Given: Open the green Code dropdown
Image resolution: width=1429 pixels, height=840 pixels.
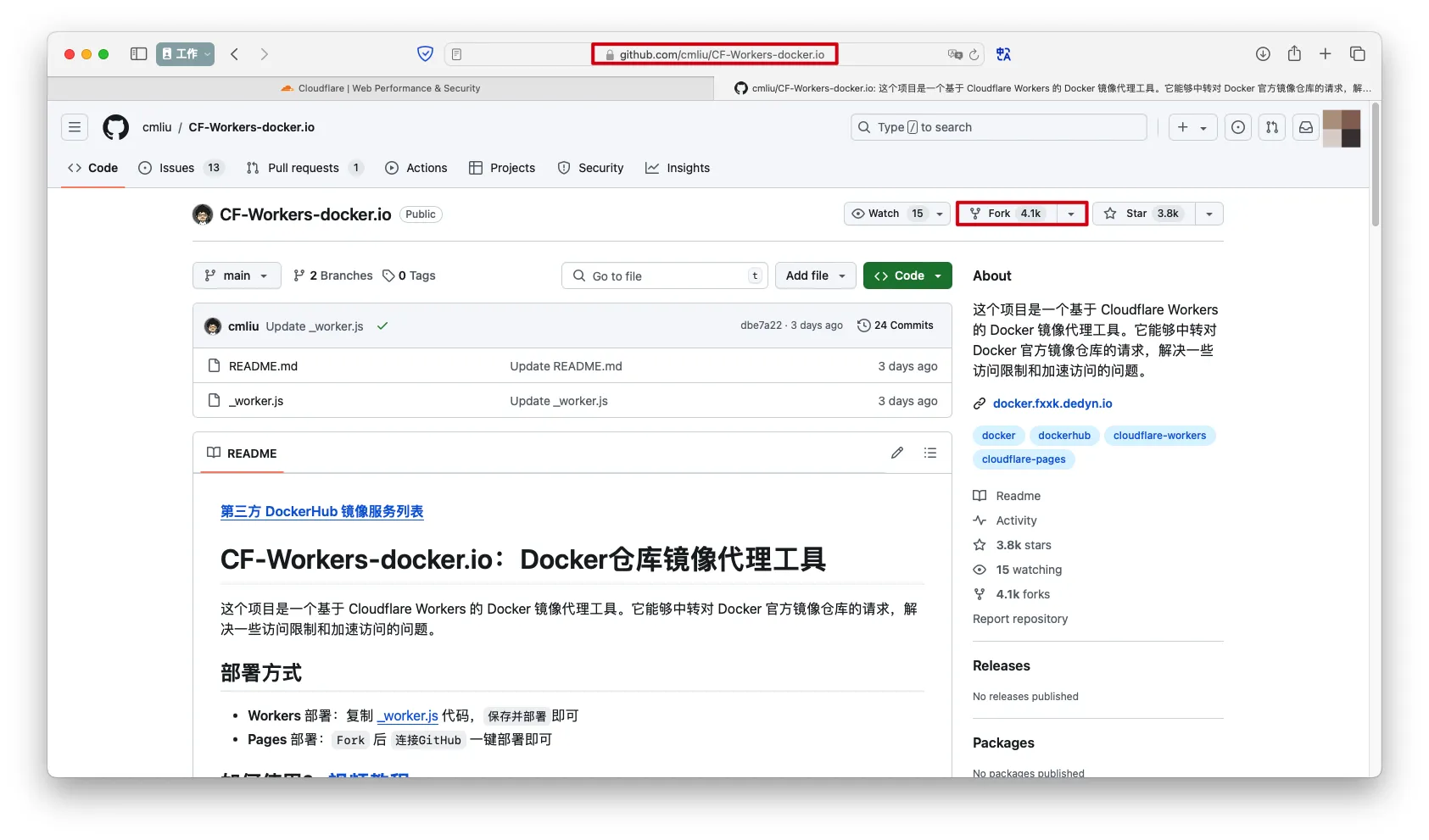Looking at the screenshot, I should [x=907, y=275].
